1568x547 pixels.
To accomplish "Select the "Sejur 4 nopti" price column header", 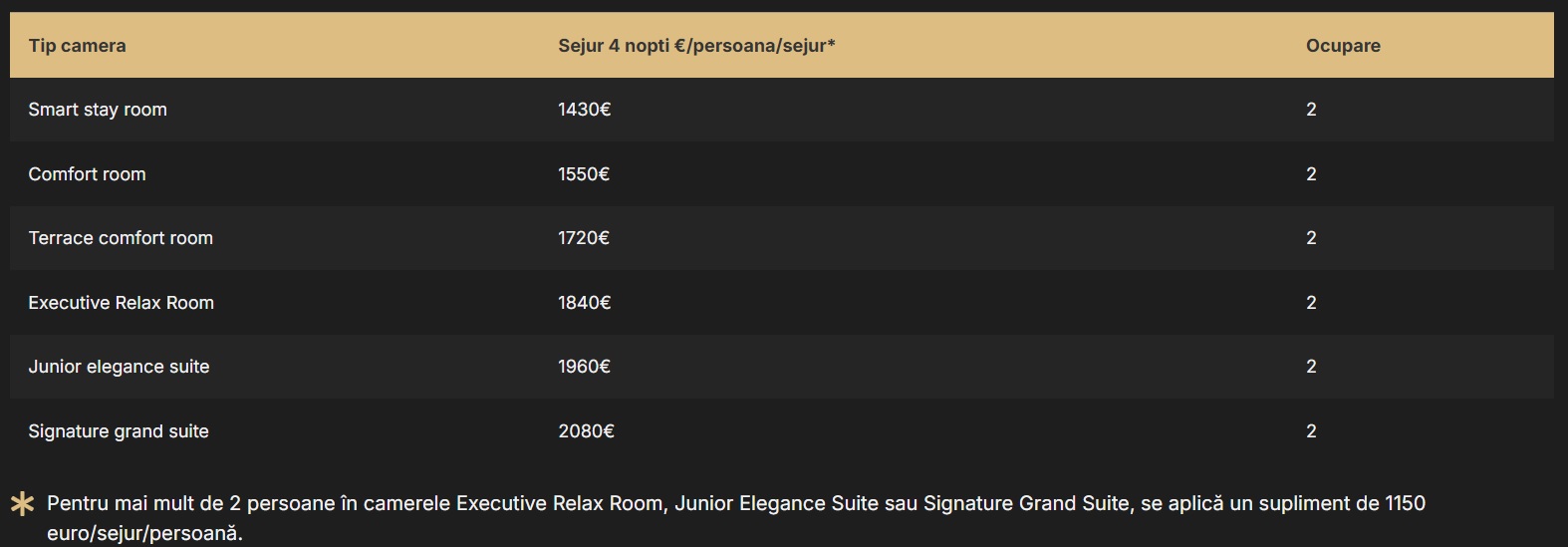I will (696, 46).
